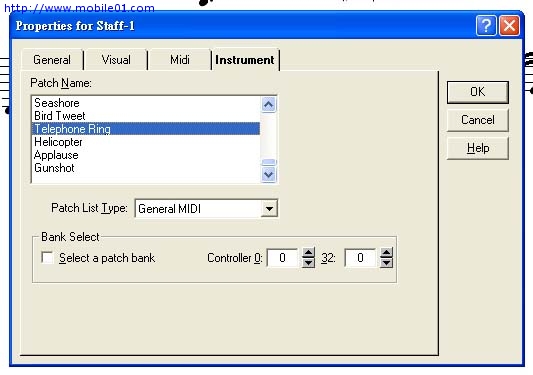
Task: Click patch list scroll down arrow
Action: point(269,175)
